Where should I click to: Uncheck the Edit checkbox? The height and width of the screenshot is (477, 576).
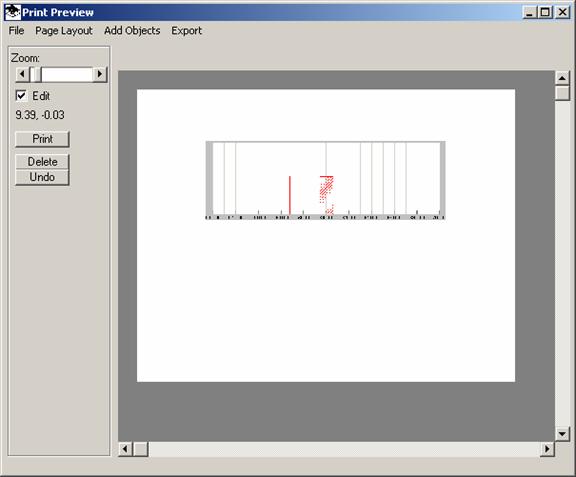(x=21, y=96)
